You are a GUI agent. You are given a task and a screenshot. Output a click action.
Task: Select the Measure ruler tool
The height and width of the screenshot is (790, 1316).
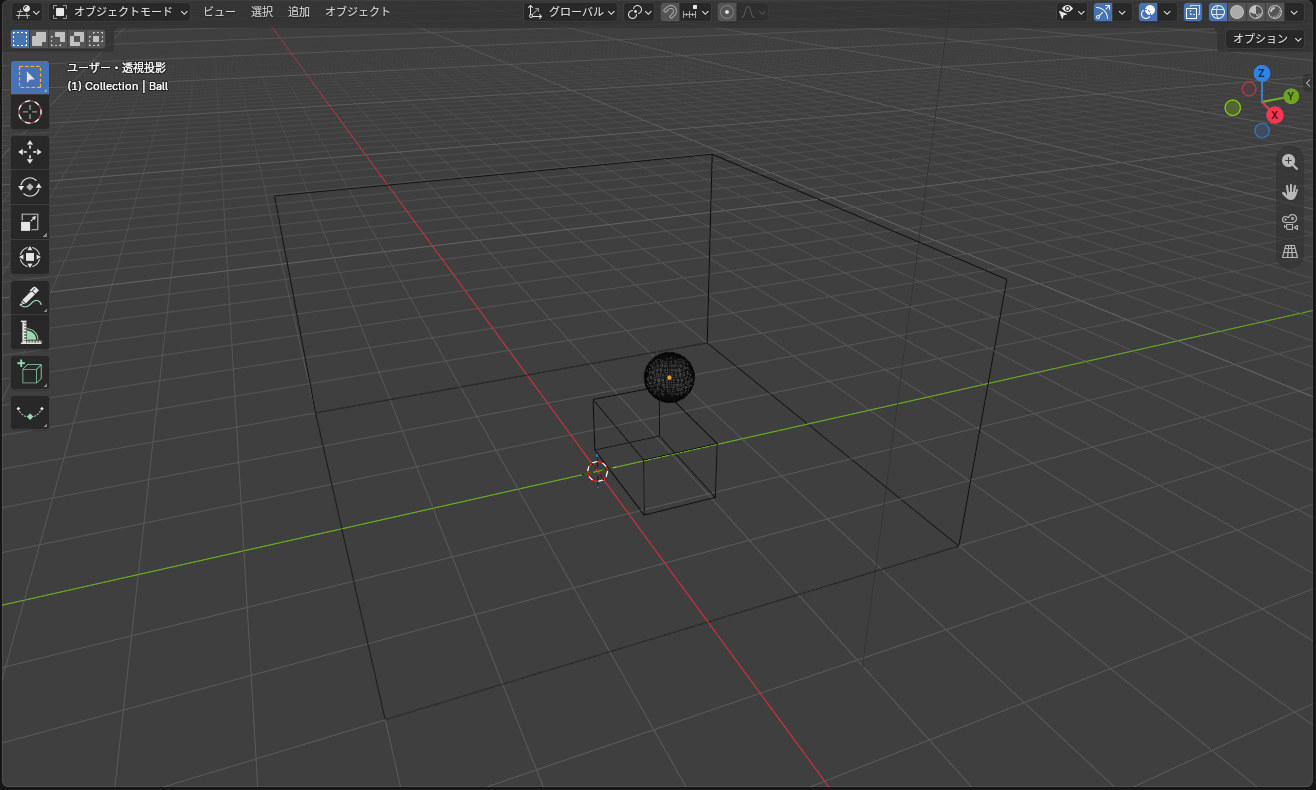(30, 333)
